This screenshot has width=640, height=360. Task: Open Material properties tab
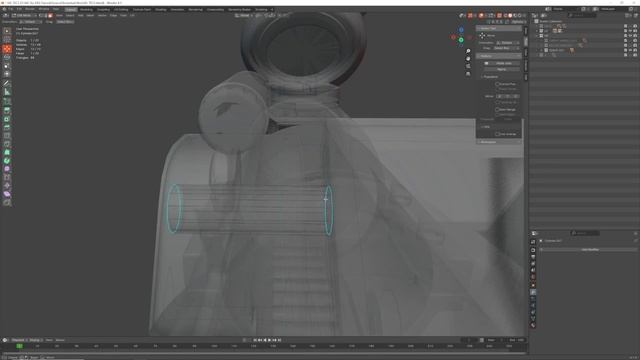pyautogui.click(x=533, y=325)
